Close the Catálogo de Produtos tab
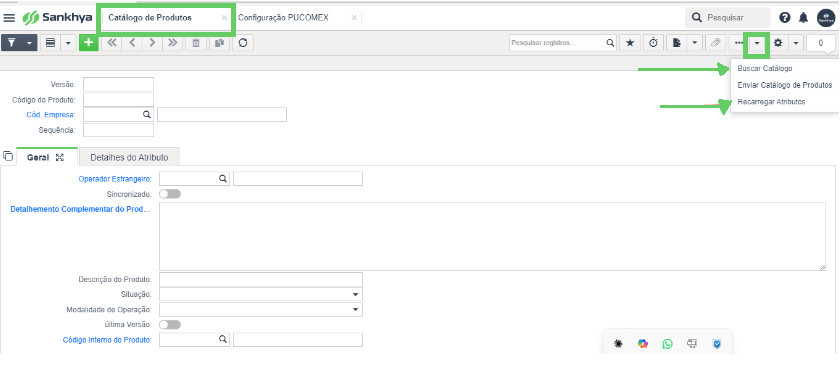The width and height of the screenshot is (840, 372). [x=224, y=18]
